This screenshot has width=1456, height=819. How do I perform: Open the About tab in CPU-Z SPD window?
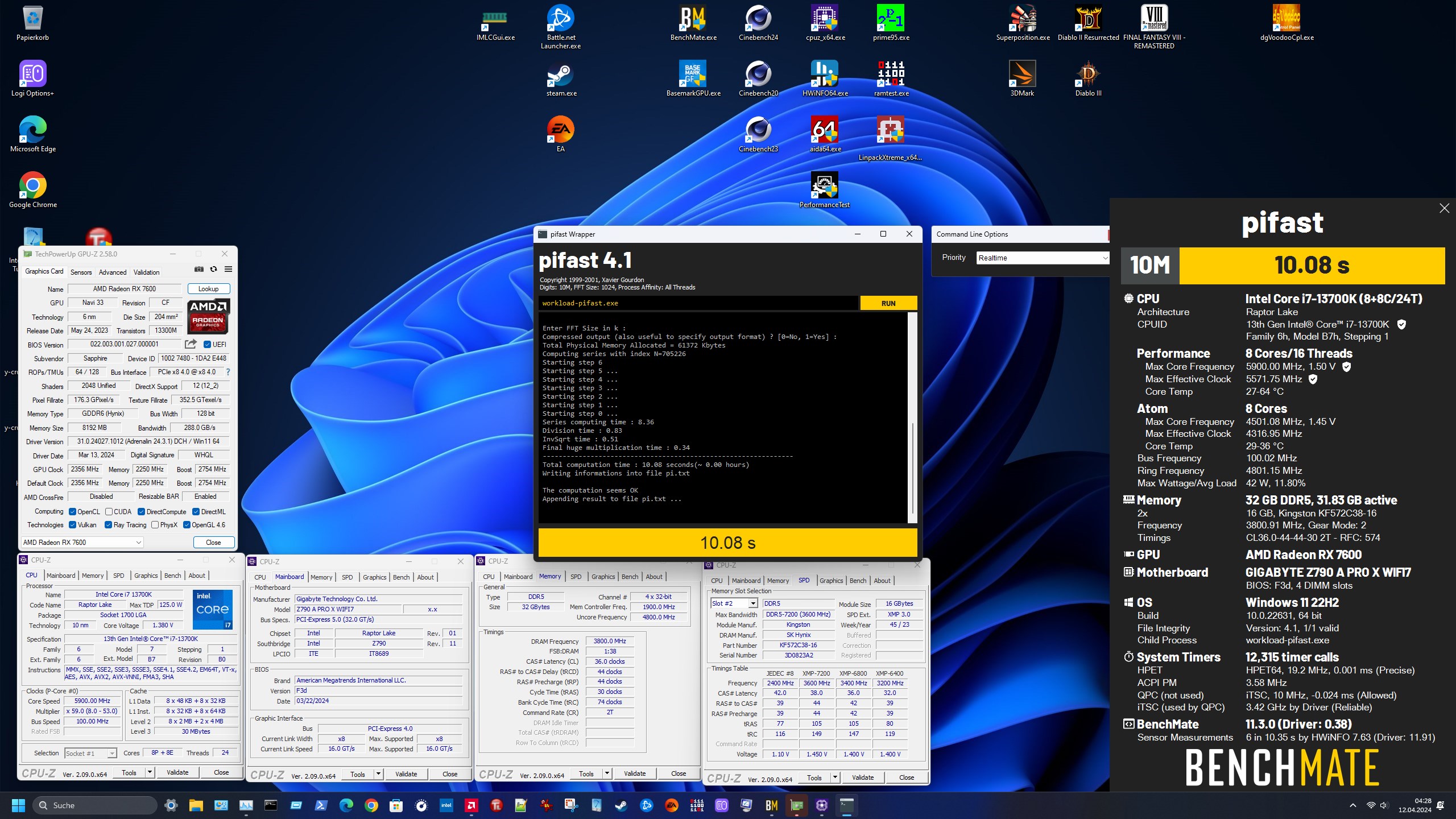(882, 580)
